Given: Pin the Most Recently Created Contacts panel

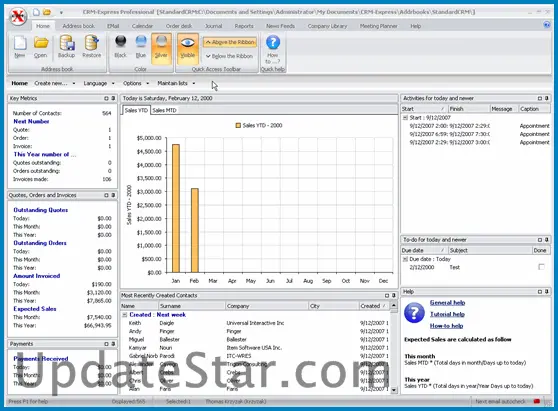Looking at the screenshot, I should pyautogui.click(x=394, y=295).
